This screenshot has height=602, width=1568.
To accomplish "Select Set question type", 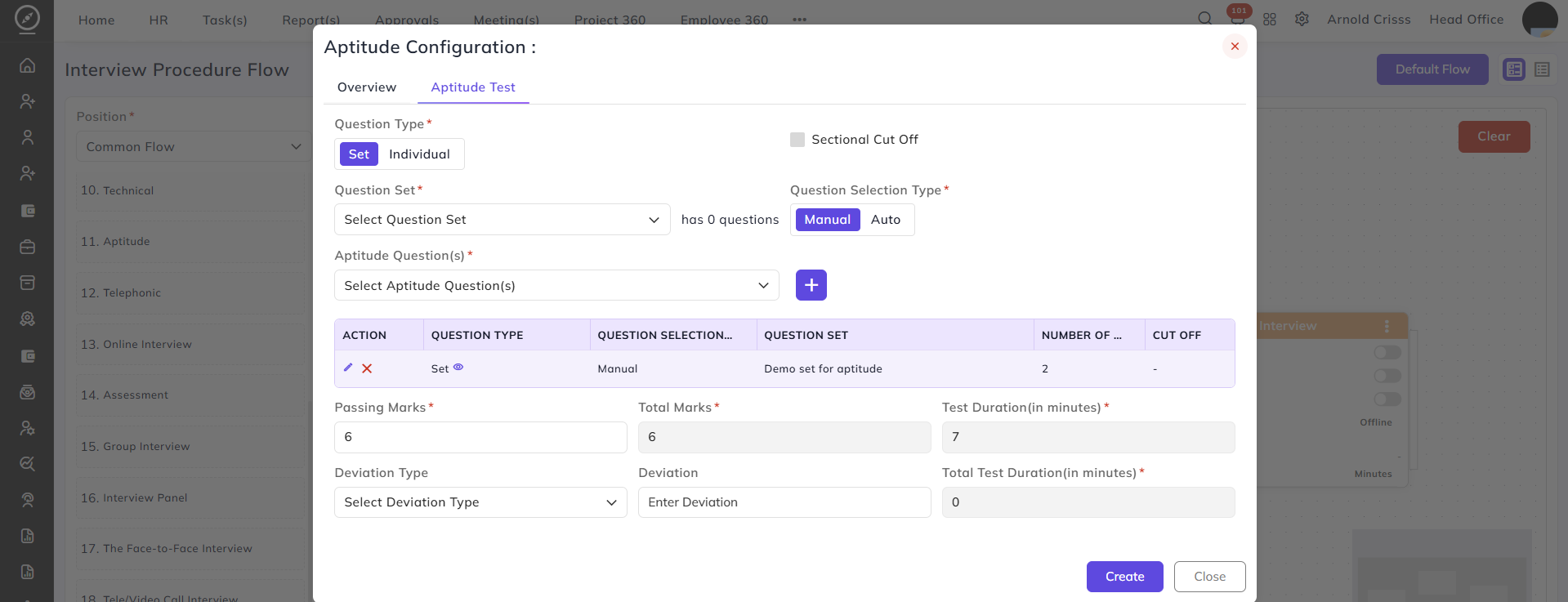I will tap(359, 154).
